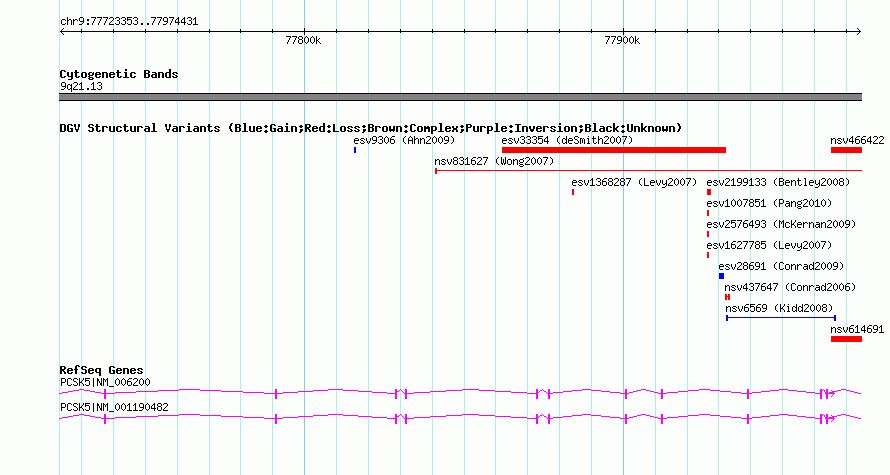The height and width of the screenshot is (475, 890).
Task: Click the PCSK5|NM_001190482 gene label
Action: [x=114, y=407]
